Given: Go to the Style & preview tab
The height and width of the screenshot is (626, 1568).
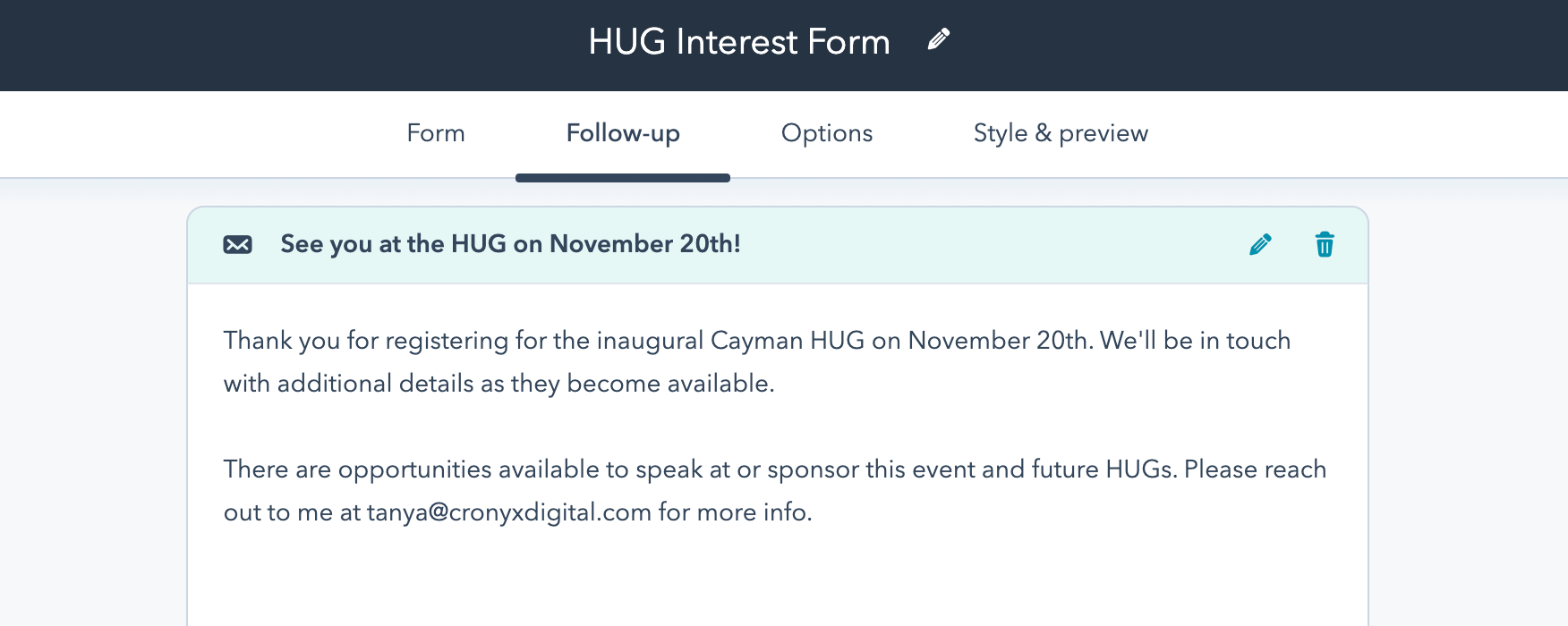Looking at the screenshot, I should coord(1061,133).
